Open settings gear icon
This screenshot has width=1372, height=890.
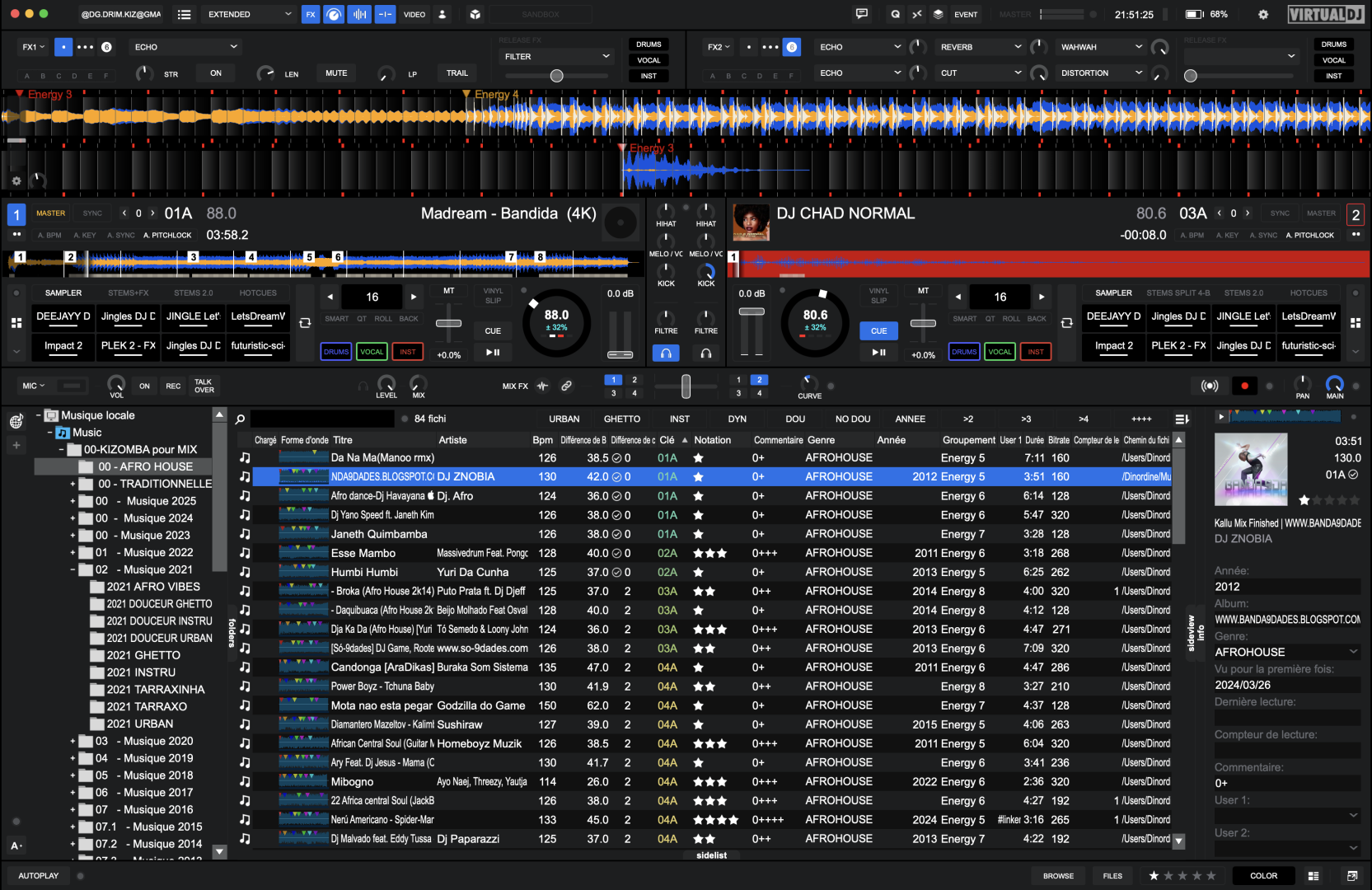1263,14
